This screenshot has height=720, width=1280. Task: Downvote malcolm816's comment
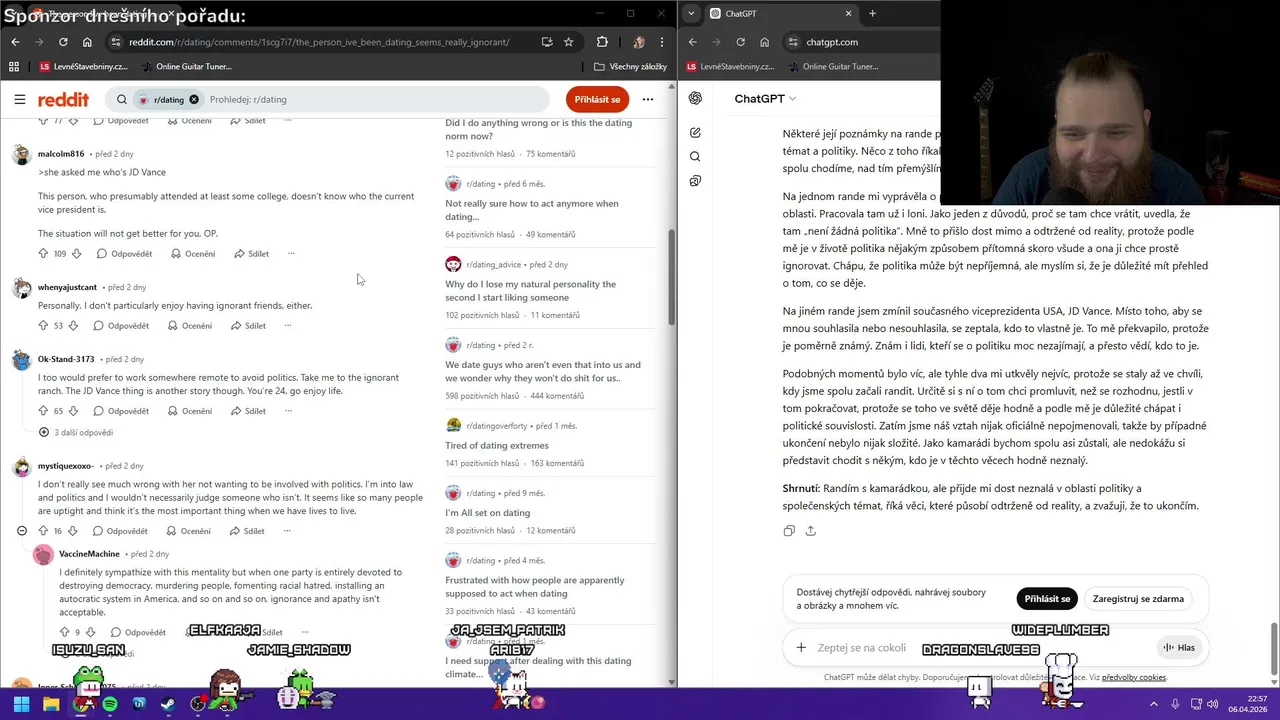pyautogui.click(x=76, y=253)
